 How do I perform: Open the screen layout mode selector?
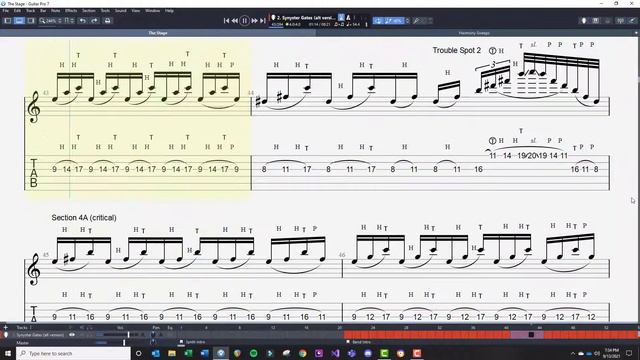point(69,20)
